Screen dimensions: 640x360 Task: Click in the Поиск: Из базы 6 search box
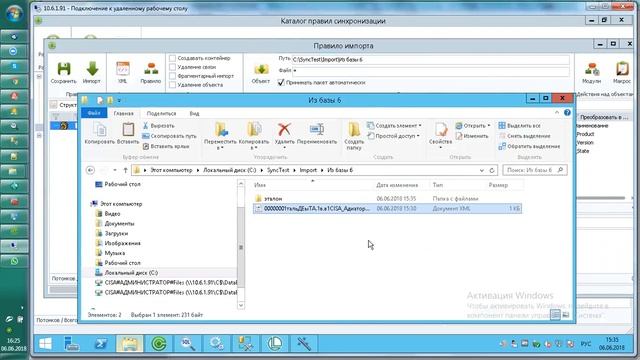(x=535, y=170)
